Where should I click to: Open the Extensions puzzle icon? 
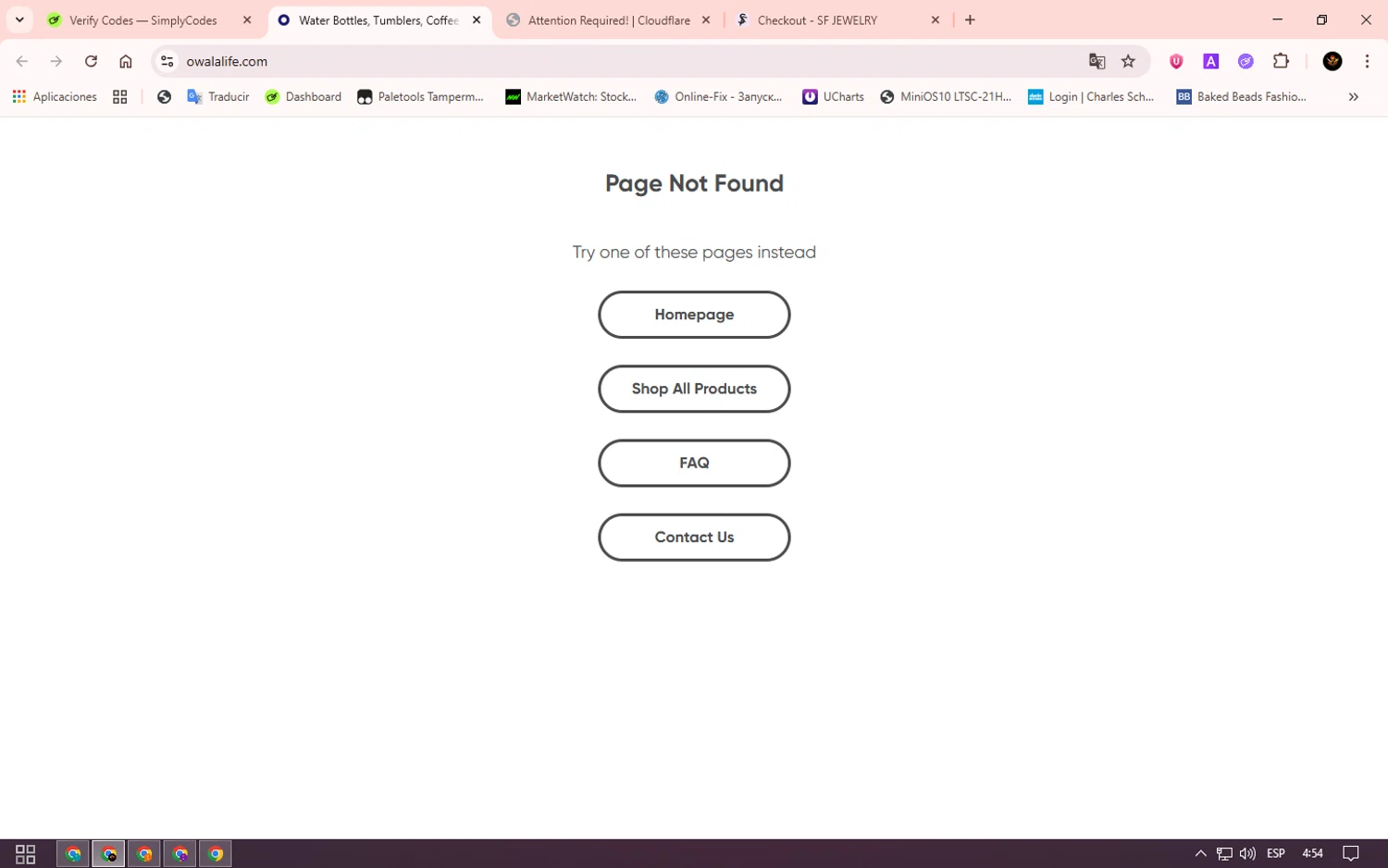click(1281, 61)
